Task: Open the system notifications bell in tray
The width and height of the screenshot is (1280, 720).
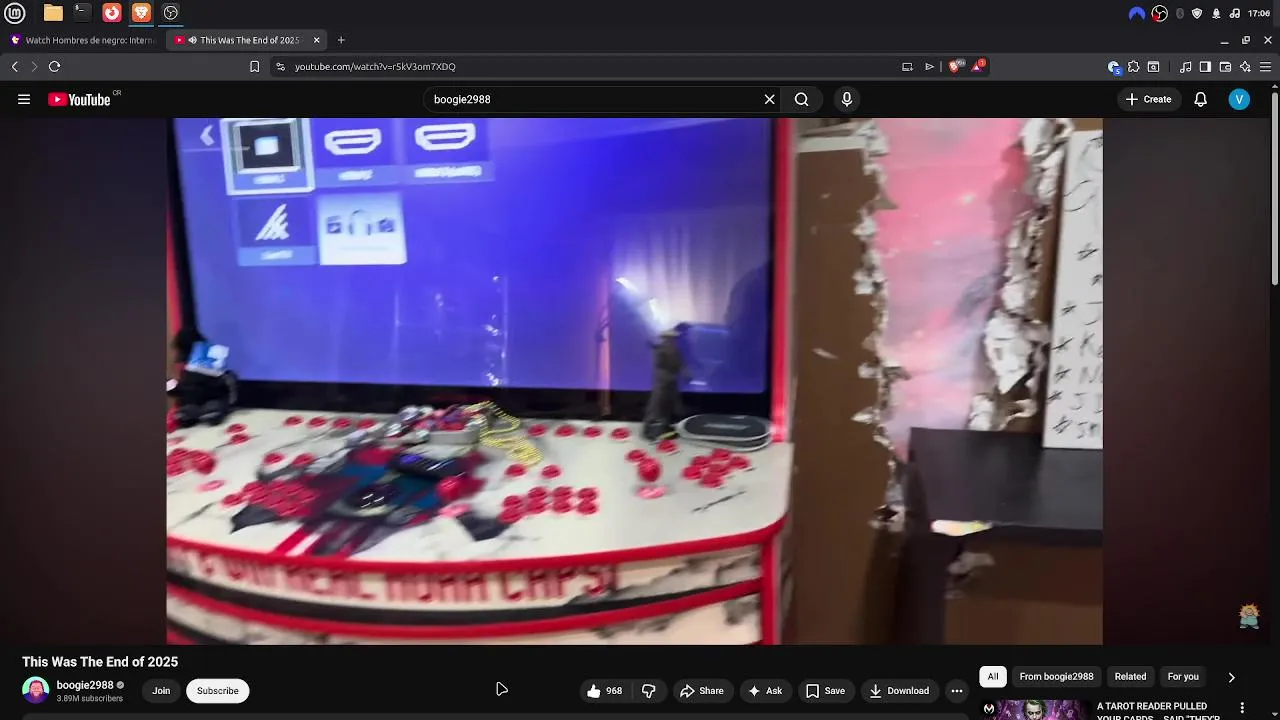Action: coord(1216,13)
